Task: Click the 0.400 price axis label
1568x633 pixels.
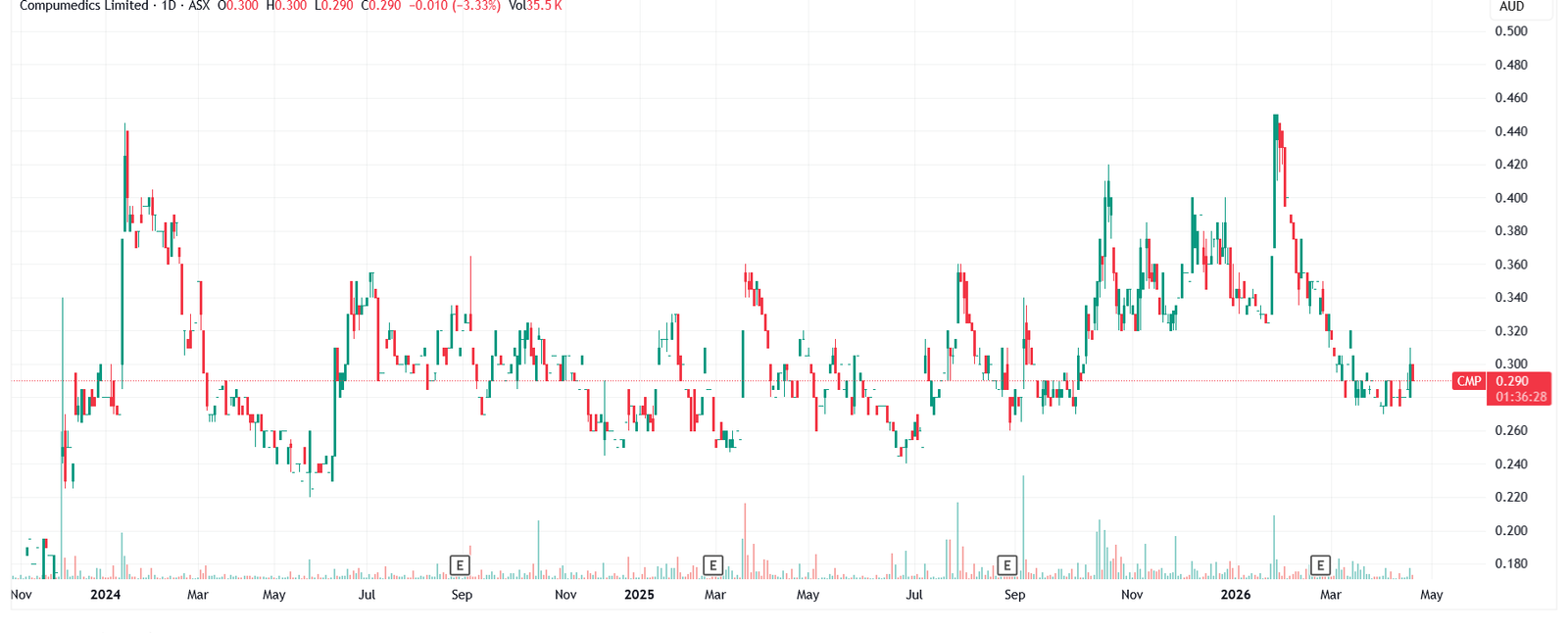Action: (x=1511, y=198)
